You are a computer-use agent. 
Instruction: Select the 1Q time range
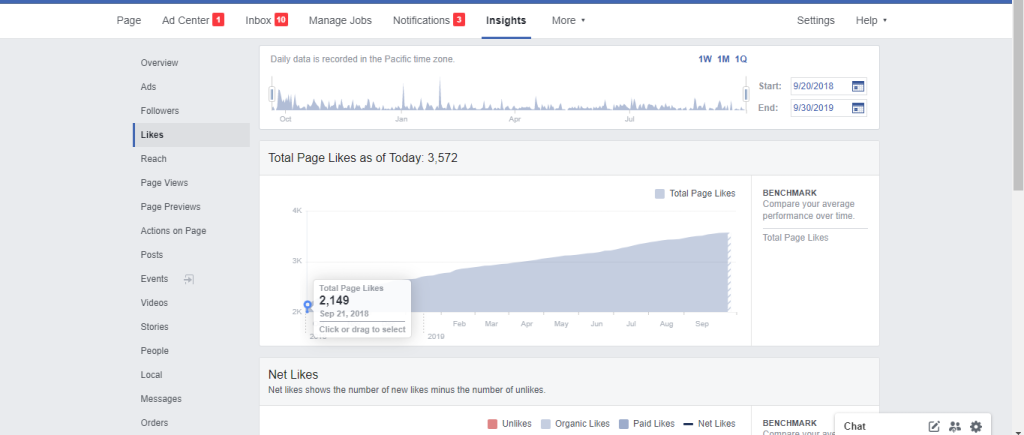coord(741,59)
